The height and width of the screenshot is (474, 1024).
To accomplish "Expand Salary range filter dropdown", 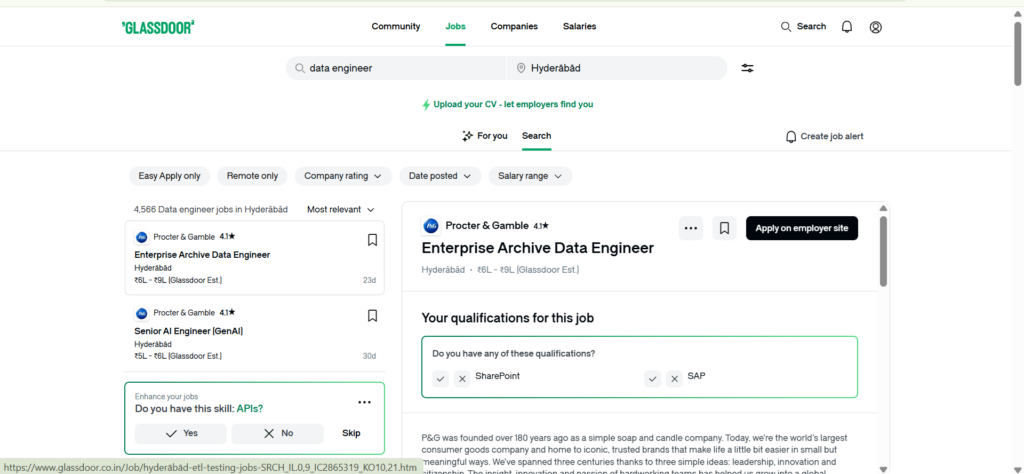I will pyautogui.click(x=530, y=176).
